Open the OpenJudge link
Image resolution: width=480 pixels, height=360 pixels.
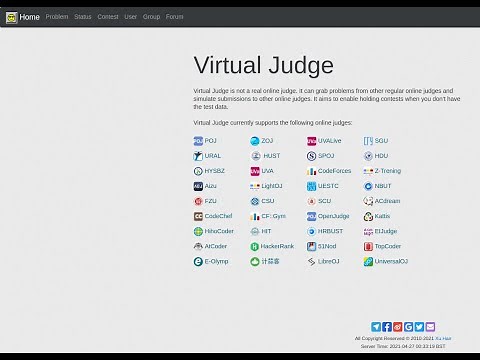[333, 216]
